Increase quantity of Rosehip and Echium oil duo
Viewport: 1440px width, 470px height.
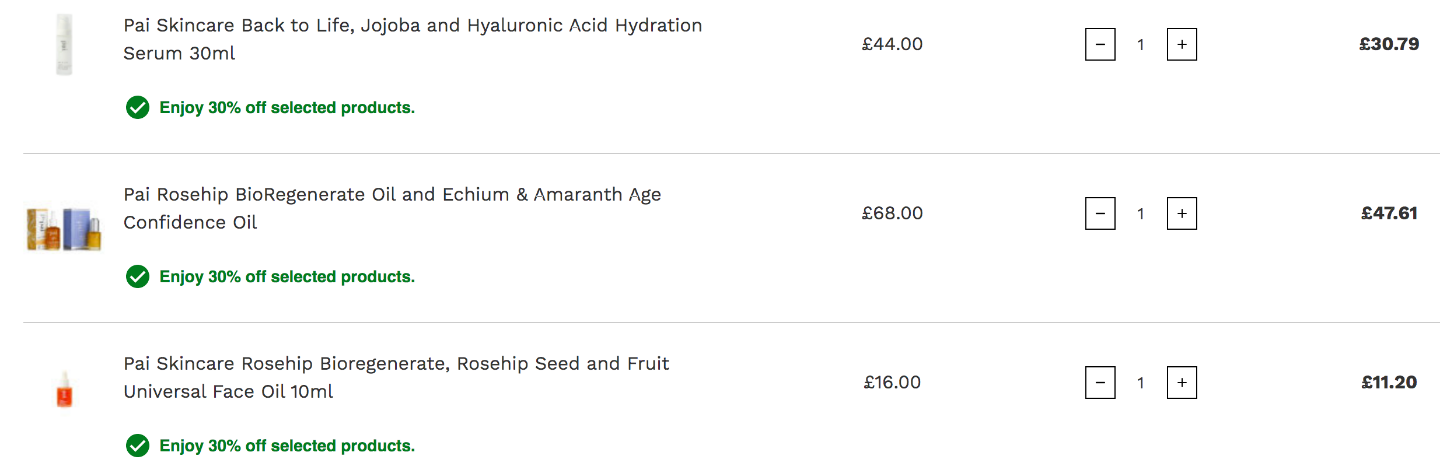pos(1182,213)
